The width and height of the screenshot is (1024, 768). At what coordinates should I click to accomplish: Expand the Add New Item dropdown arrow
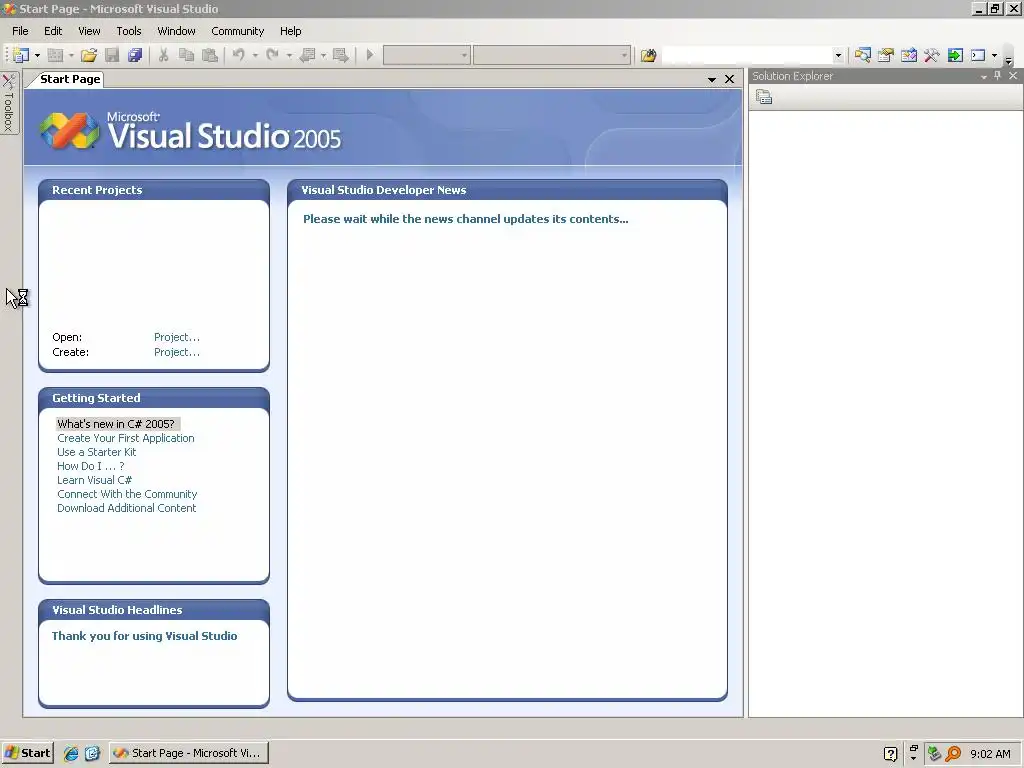coord(71,56)
